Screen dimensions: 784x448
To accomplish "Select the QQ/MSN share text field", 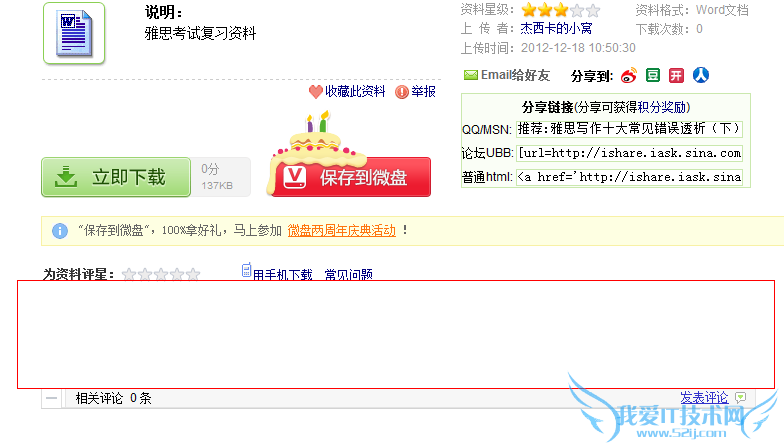I will [630, 129].
